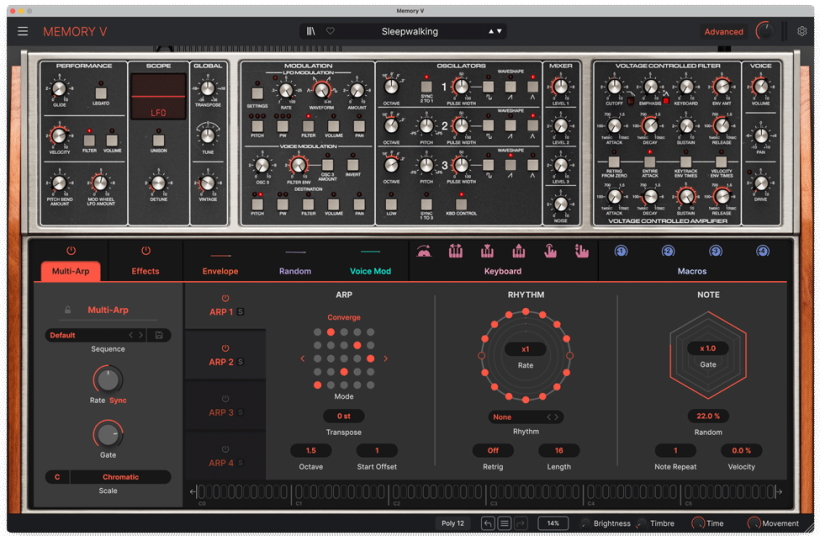Screen dimensions: 820x536
Task: Click the Unison button in Scope section
Action: coord(158,140)
